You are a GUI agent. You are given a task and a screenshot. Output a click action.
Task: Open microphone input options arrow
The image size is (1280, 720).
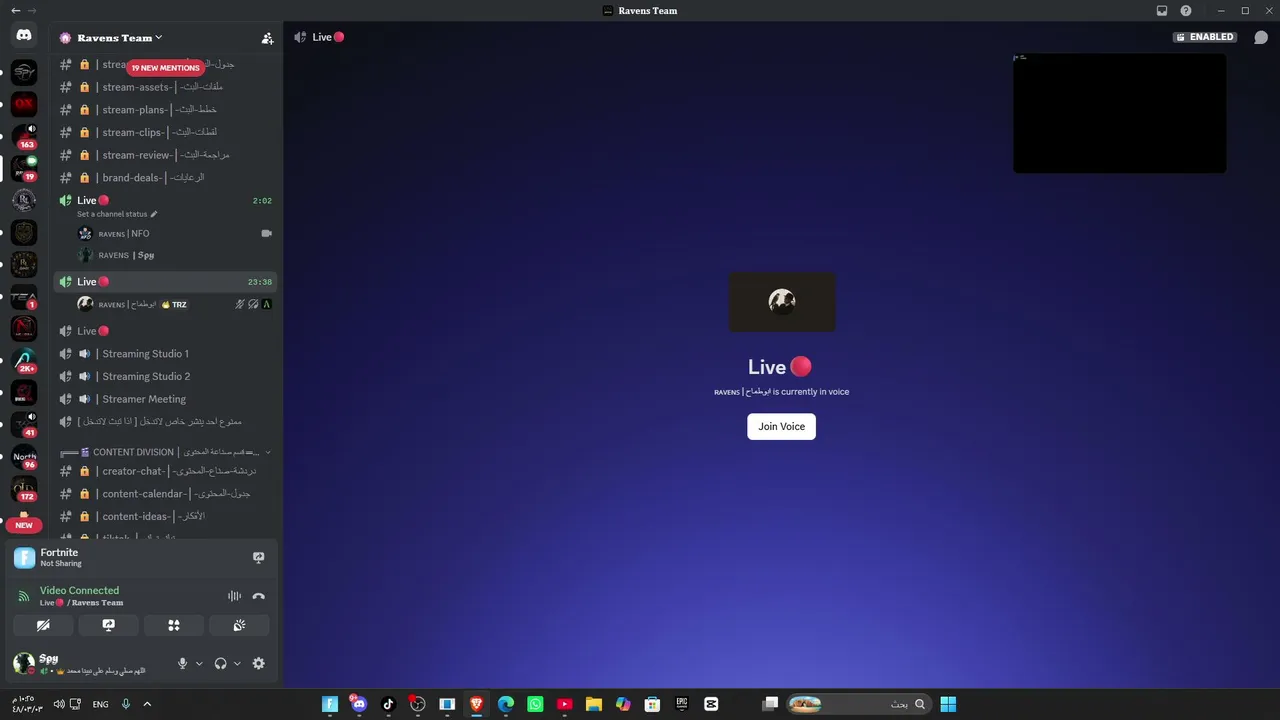[199, 663]
